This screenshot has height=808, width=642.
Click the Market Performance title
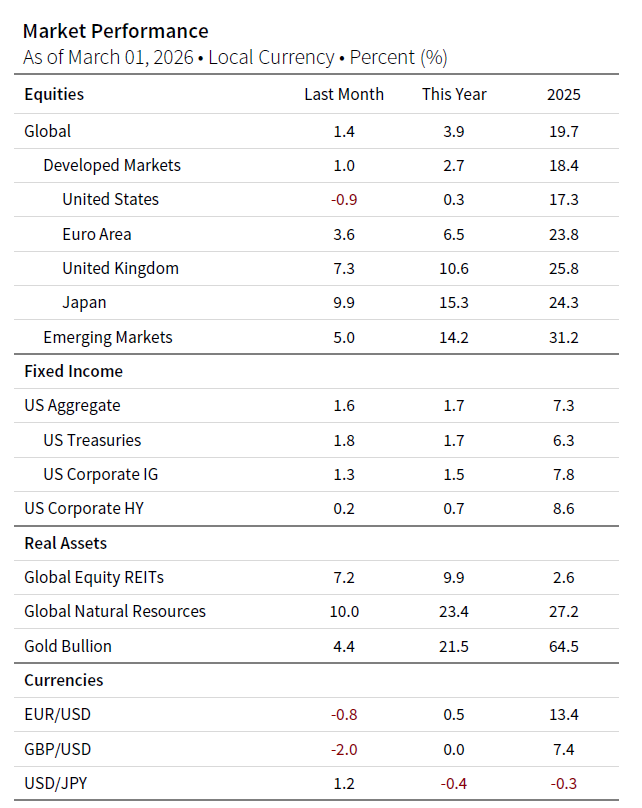[116, 31]
